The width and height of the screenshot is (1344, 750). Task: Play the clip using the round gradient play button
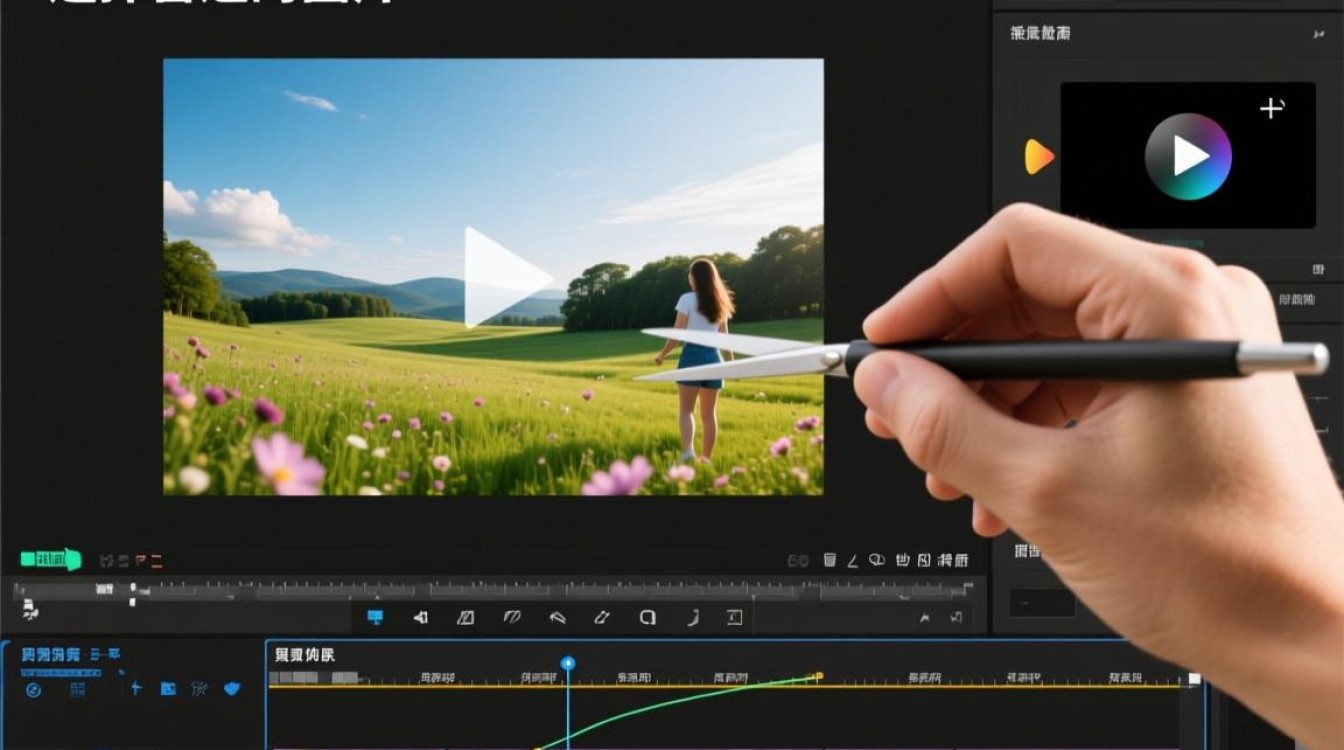point(1188,156)
